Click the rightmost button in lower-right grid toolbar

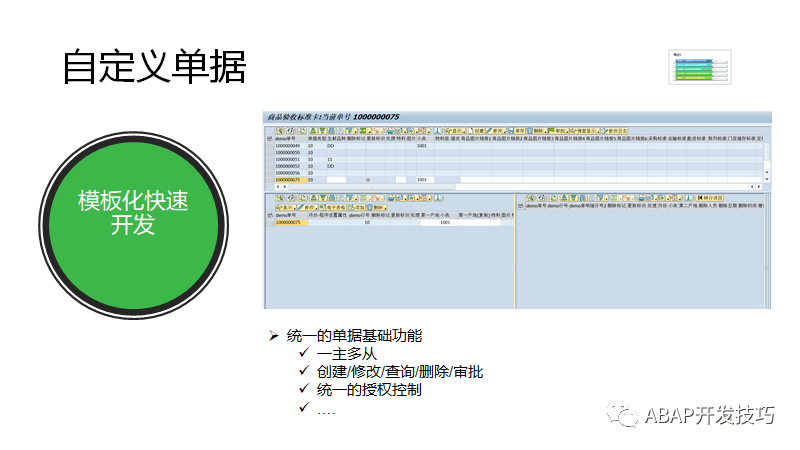(710, 198)
